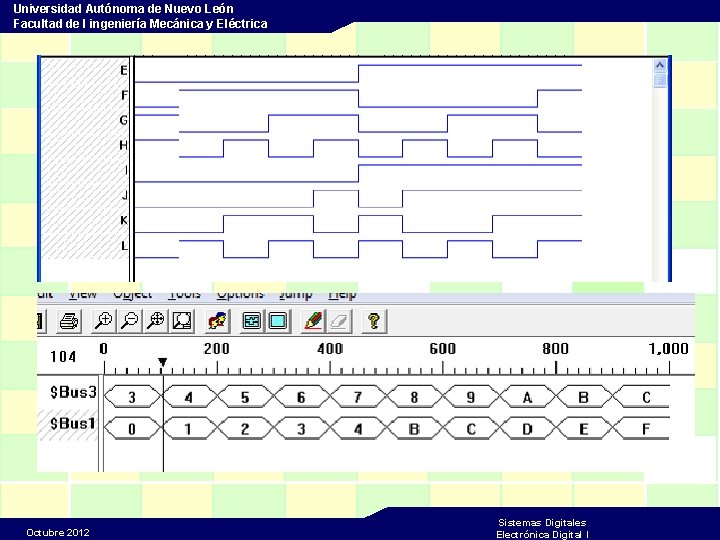Zoom out with the magnifier minus icon
Screen dimensions: 720x540
[x=129, y=321]
